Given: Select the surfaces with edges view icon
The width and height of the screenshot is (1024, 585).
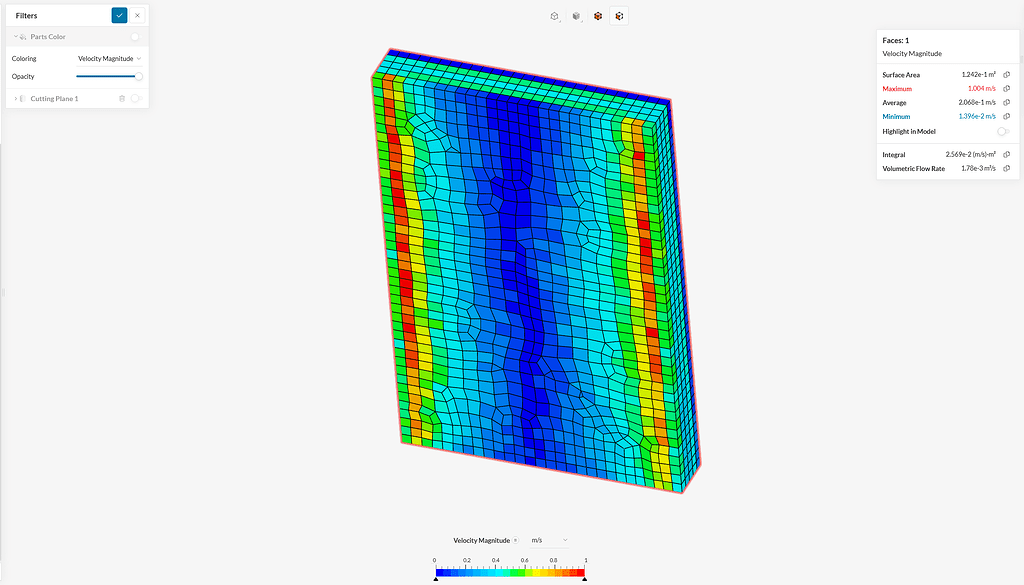Looking at the screenshot, I should pyautogui.click(x=618, y=15).
